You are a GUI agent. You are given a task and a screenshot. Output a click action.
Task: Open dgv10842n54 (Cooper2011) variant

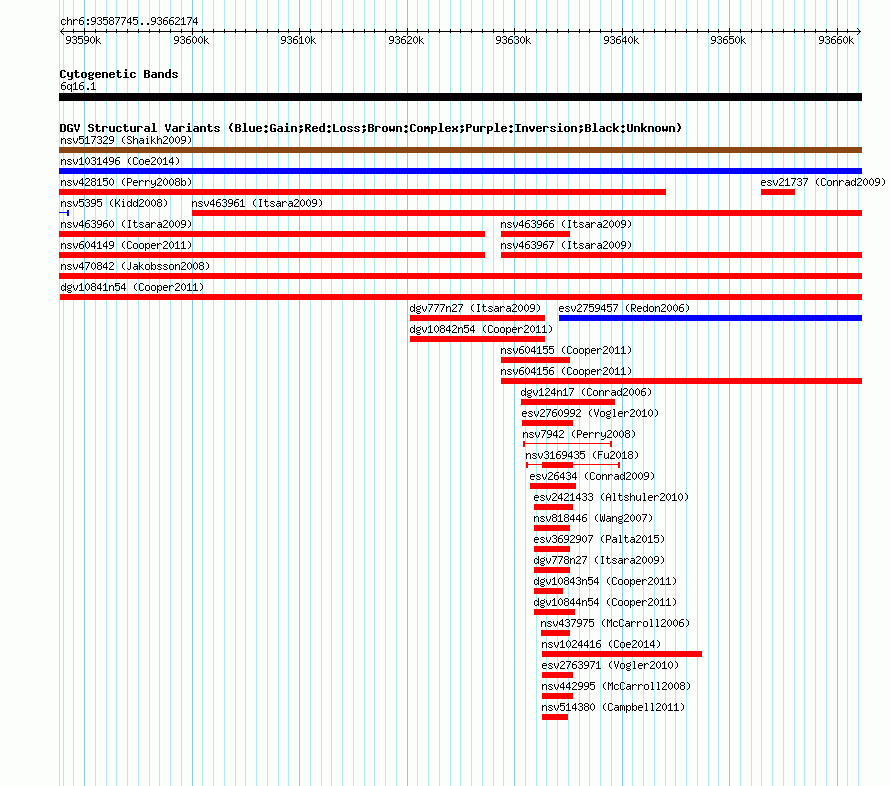[x=481, y=329]
